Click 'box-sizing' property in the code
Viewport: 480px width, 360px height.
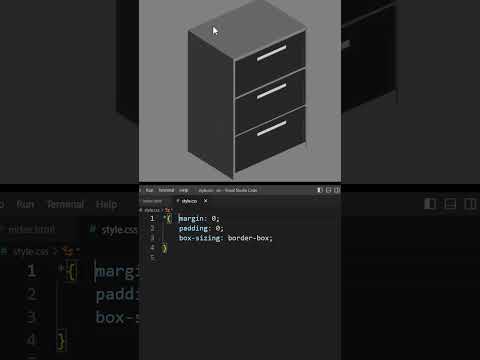pyautogui.click(x=199, y=238)
